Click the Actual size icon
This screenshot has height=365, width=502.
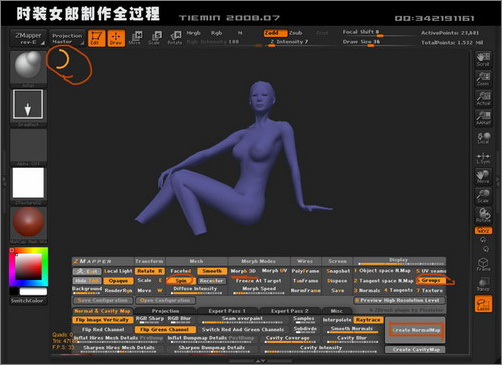click(483, 98)
